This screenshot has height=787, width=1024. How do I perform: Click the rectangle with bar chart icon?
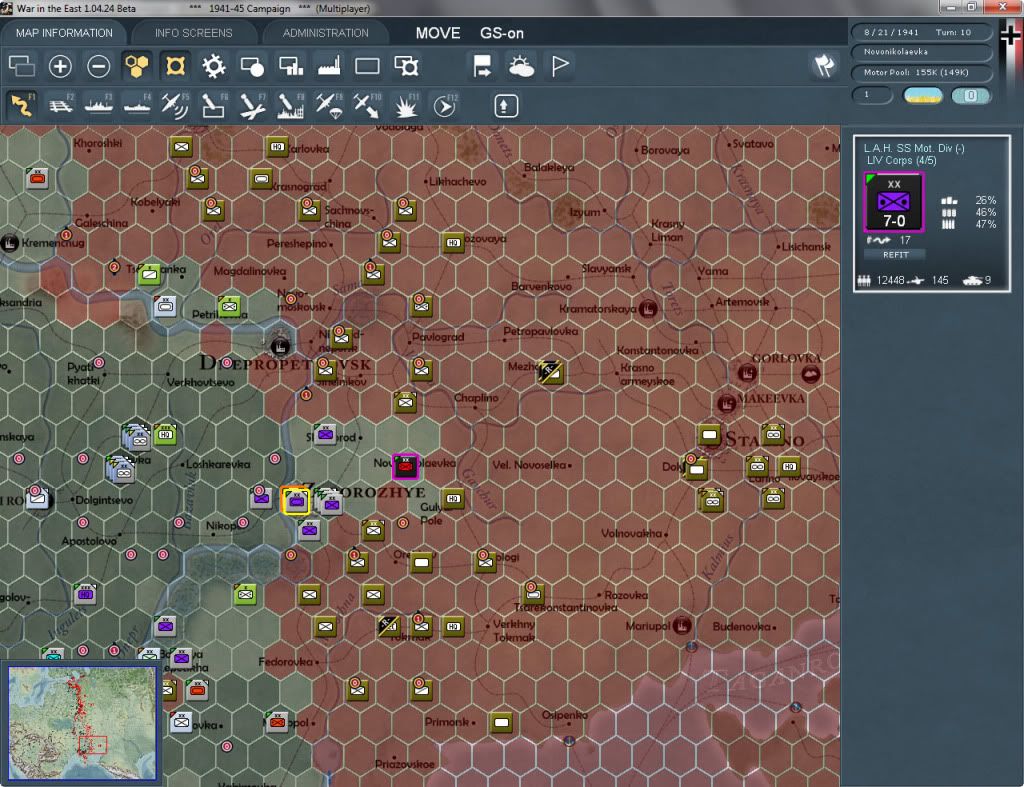click(291, 66)
